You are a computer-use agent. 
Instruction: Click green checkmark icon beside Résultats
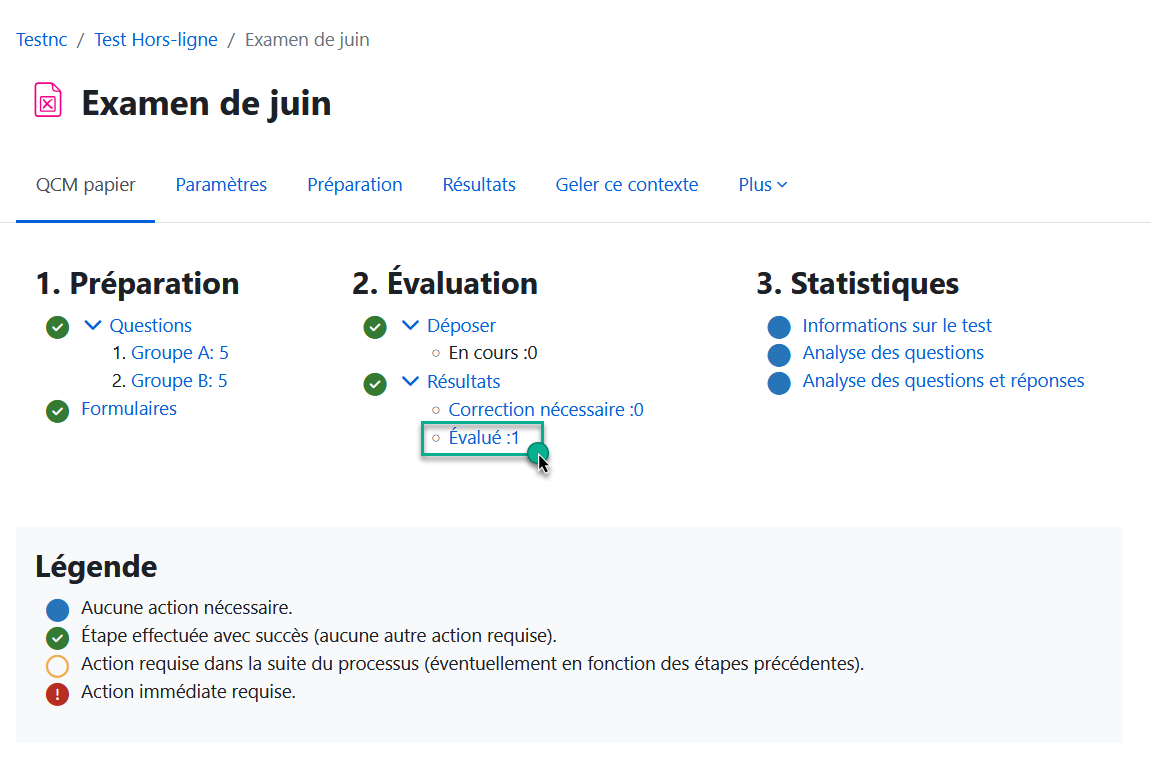click(x=375, y=383)
